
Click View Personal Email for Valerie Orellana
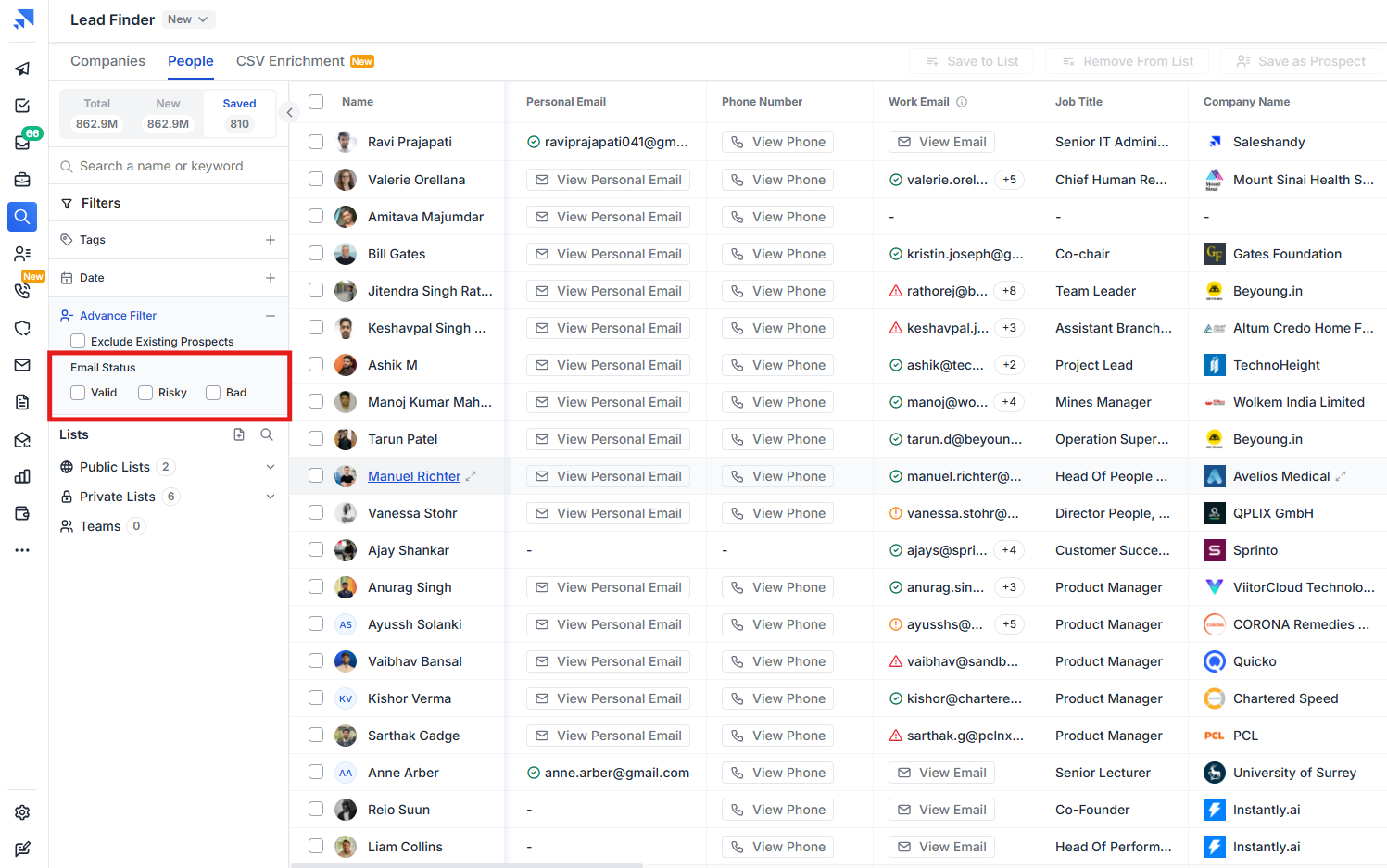tap(608, 180)
